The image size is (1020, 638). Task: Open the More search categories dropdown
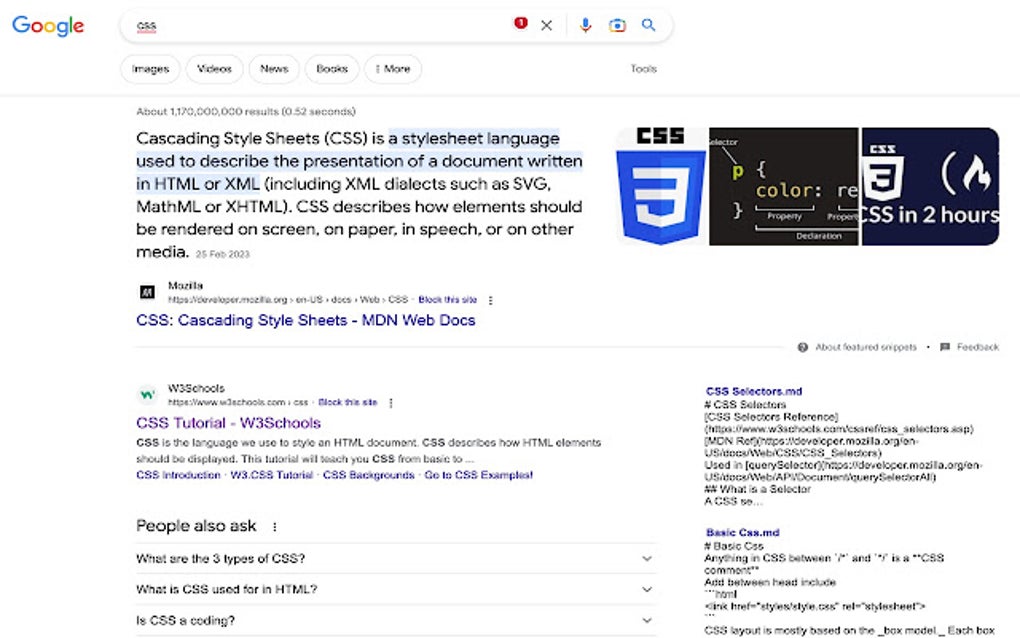392,69
